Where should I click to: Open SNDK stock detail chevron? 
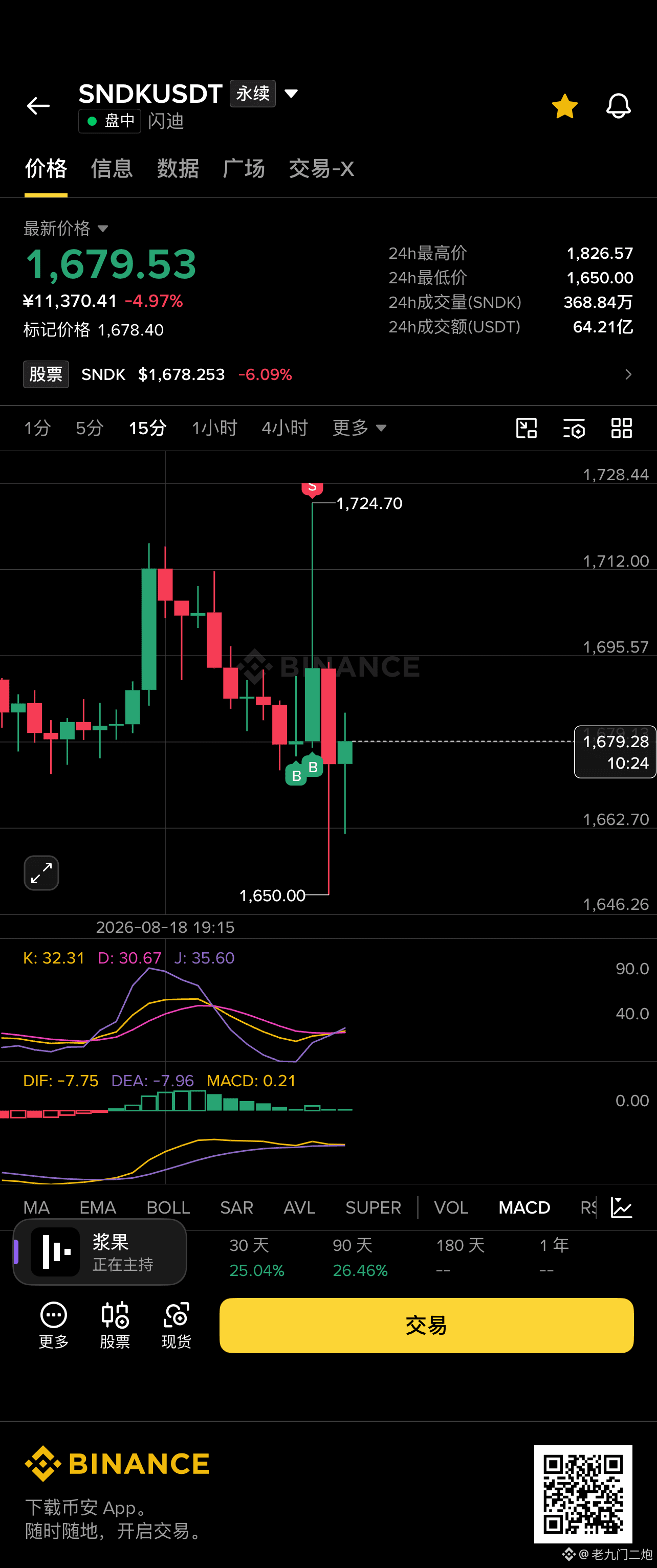tap(628, 374)
